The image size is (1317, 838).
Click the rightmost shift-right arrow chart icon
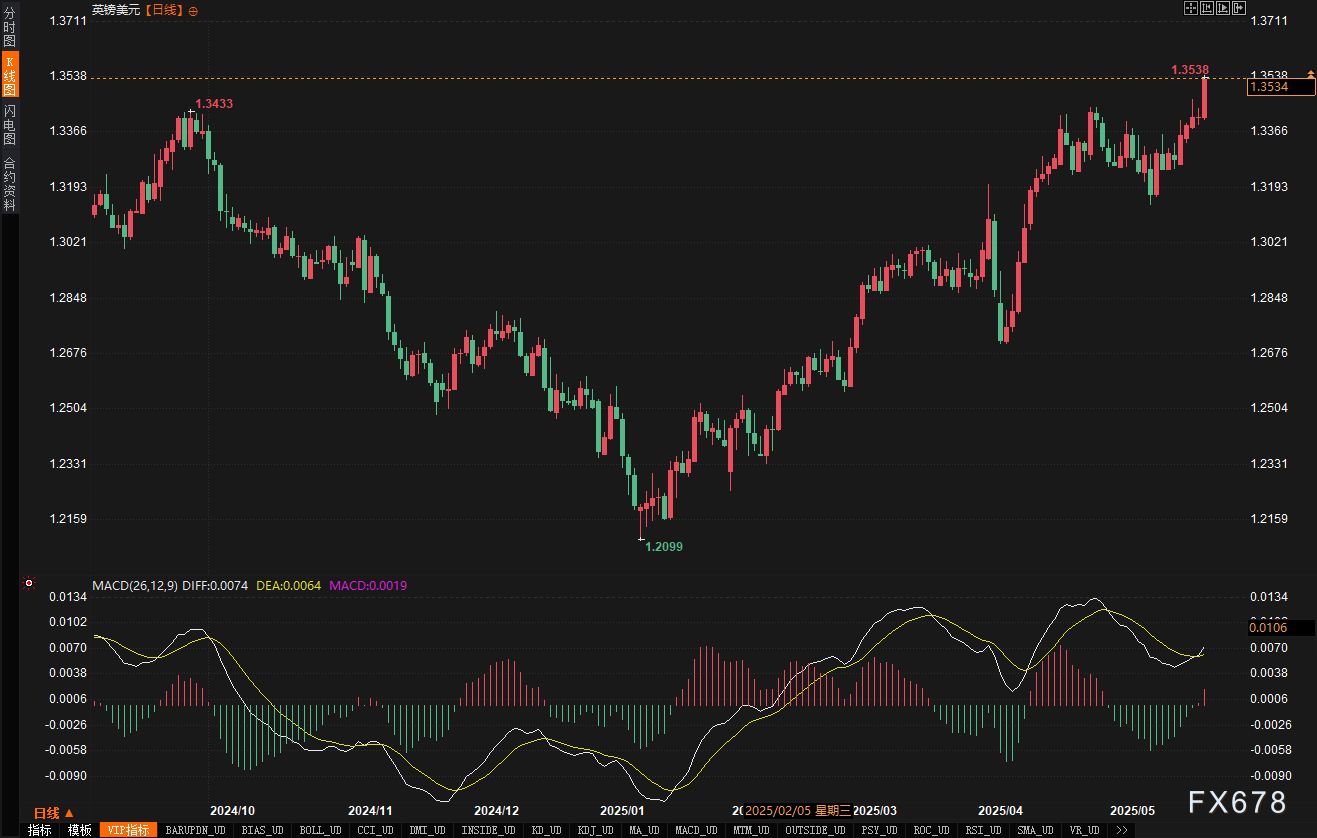click(x=1239, y=8)
